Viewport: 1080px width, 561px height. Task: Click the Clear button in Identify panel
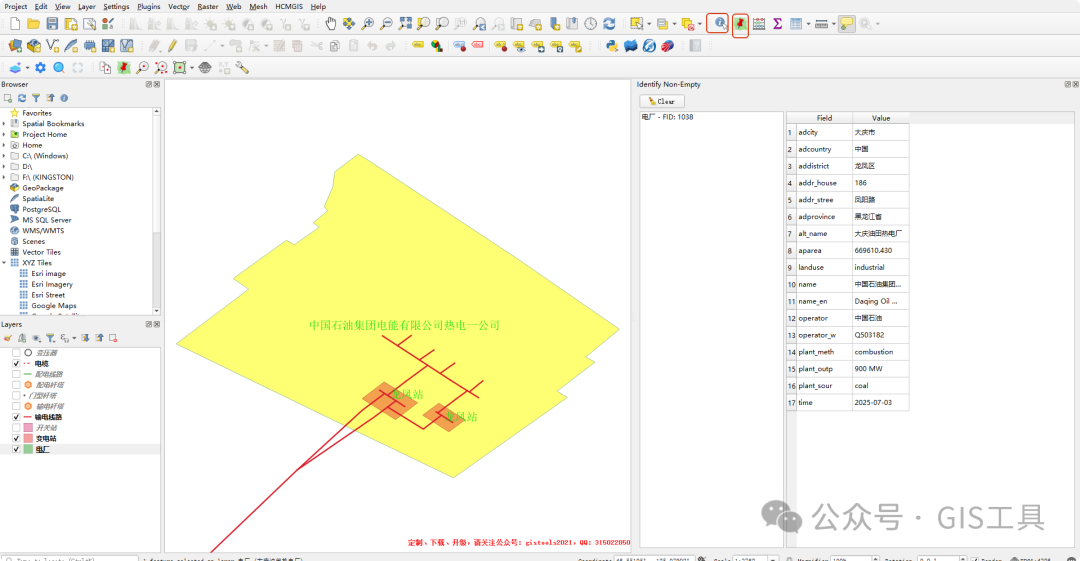[x=662, y=101]
